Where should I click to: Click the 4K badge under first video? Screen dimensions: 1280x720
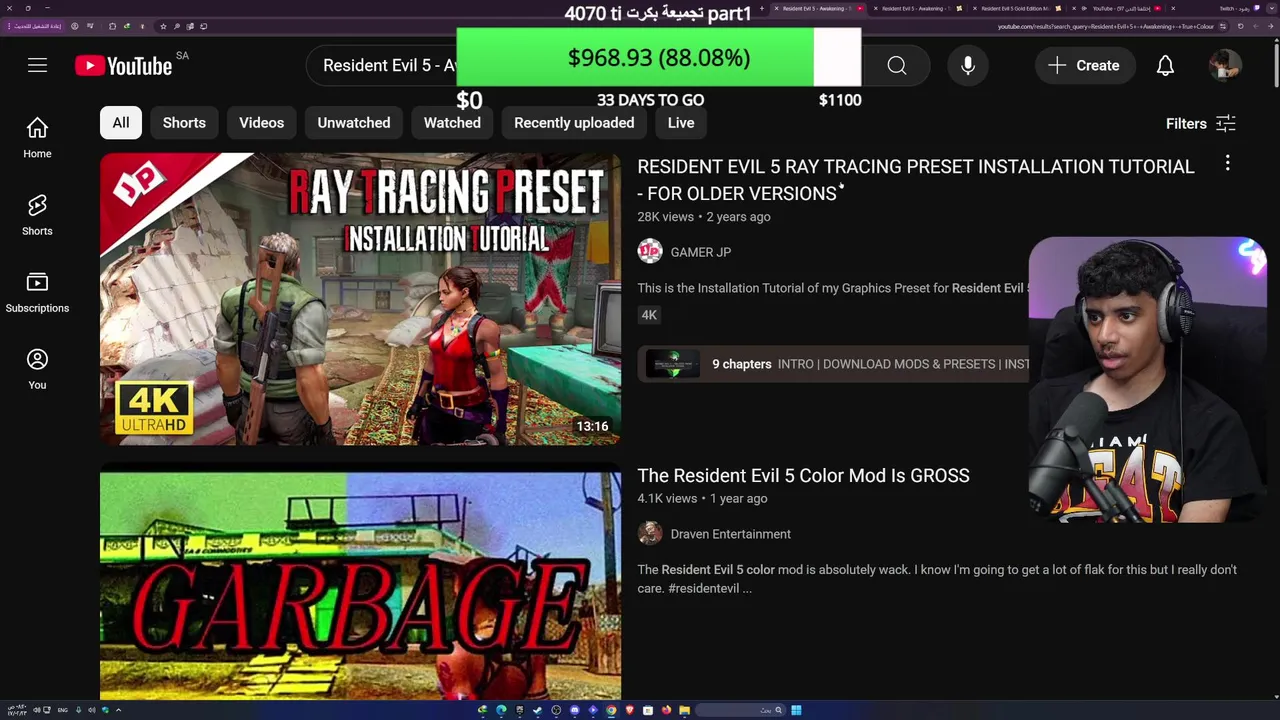[x=649, y=315]
